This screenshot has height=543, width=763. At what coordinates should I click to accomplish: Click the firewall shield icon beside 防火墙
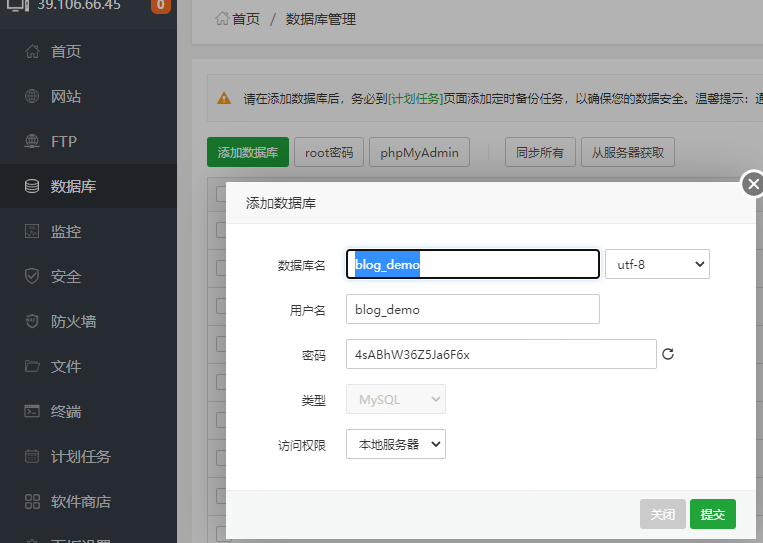point(32,321)
